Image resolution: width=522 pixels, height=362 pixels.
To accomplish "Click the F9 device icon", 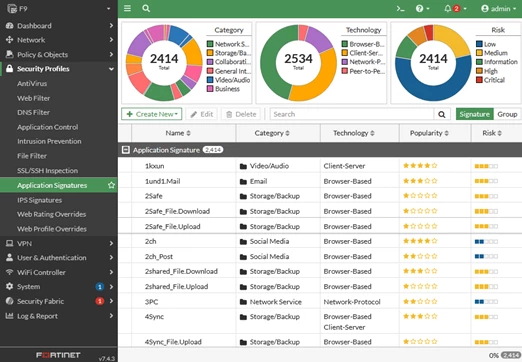I will point(12,9).
